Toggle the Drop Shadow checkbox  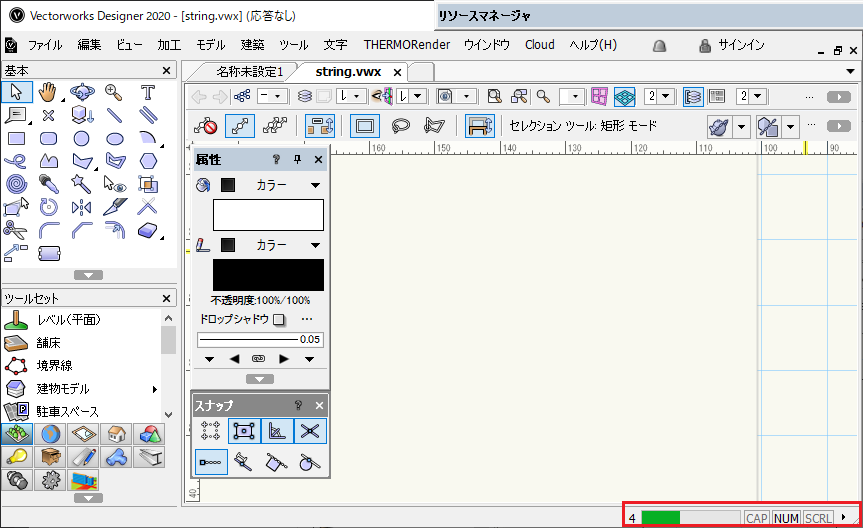279,319
